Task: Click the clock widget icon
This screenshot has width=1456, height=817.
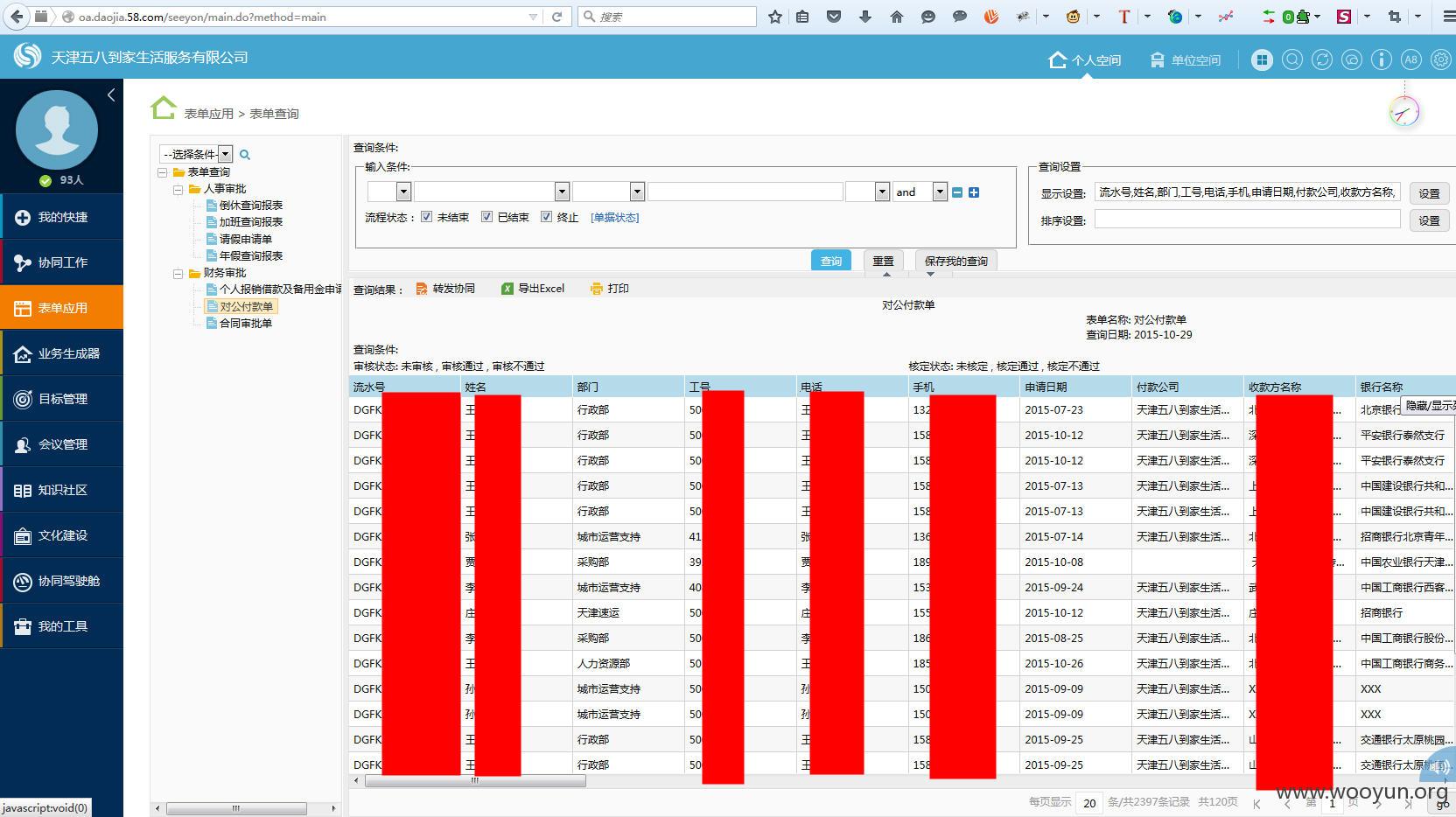Action: click(x=1404, y=112)
